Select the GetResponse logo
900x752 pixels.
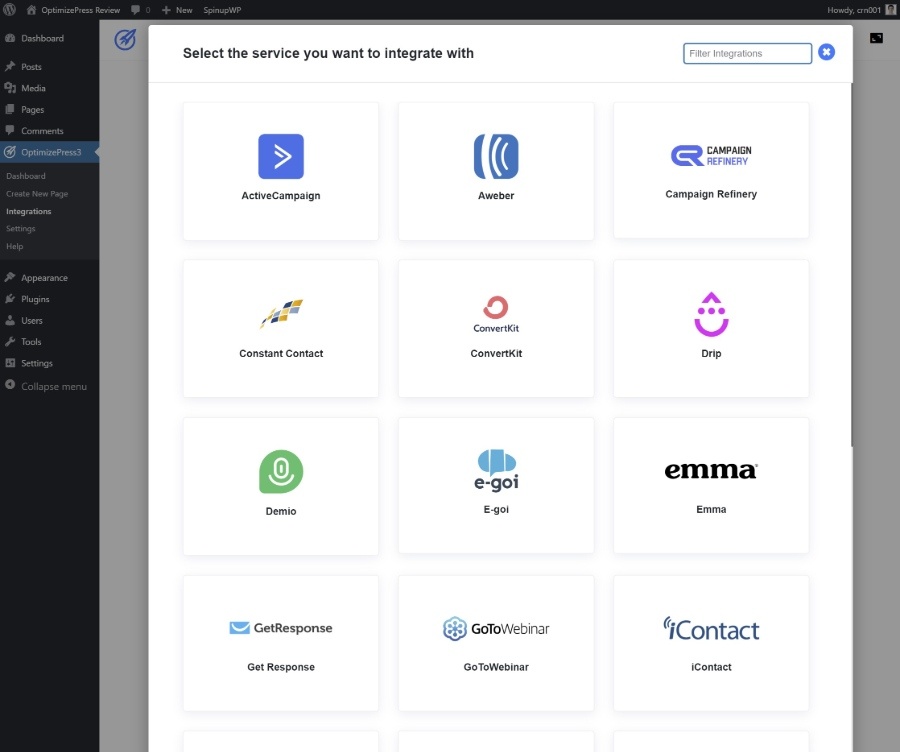pyautogui.click(x=281, y=628)
